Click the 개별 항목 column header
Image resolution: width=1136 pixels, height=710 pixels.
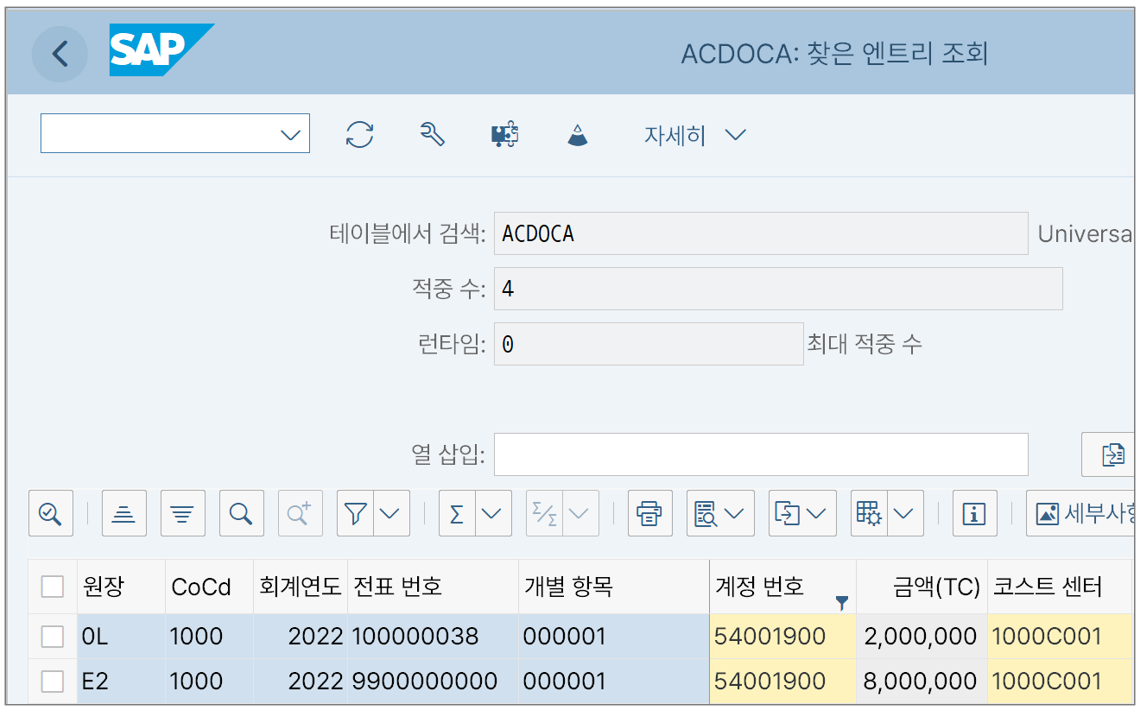614,586
